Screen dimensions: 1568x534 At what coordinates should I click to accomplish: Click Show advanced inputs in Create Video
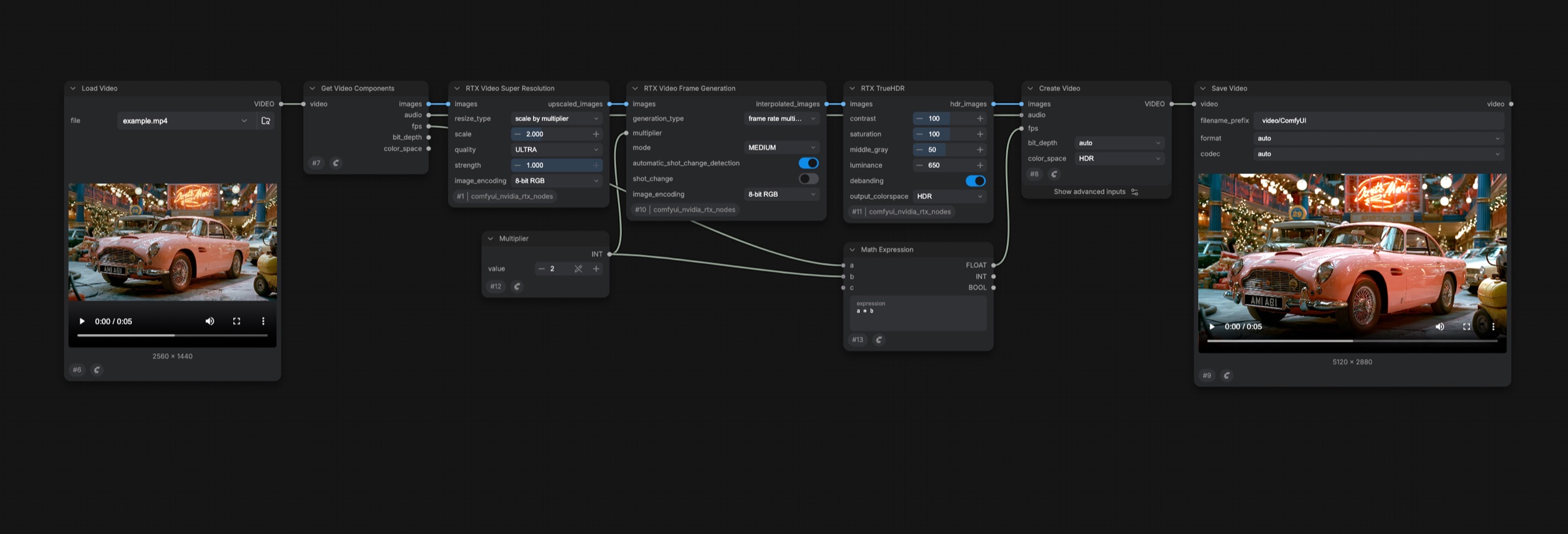1096,192
